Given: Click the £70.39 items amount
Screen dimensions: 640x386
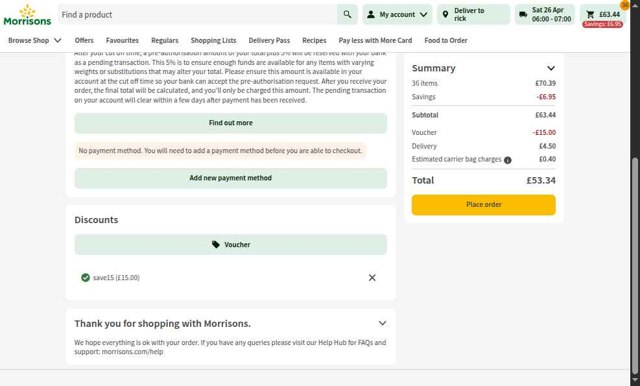Looking at the screenshot, I should pos(545,83).
